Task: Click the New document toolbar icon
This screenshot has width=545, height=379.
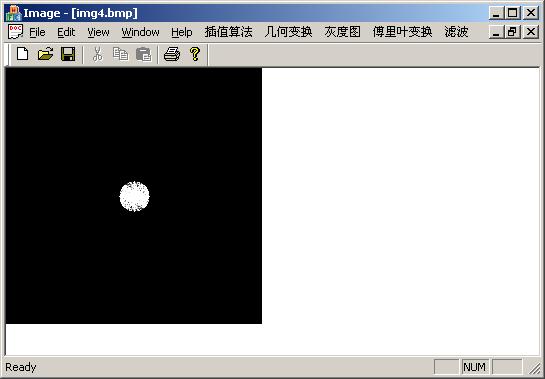Action: 23,54
